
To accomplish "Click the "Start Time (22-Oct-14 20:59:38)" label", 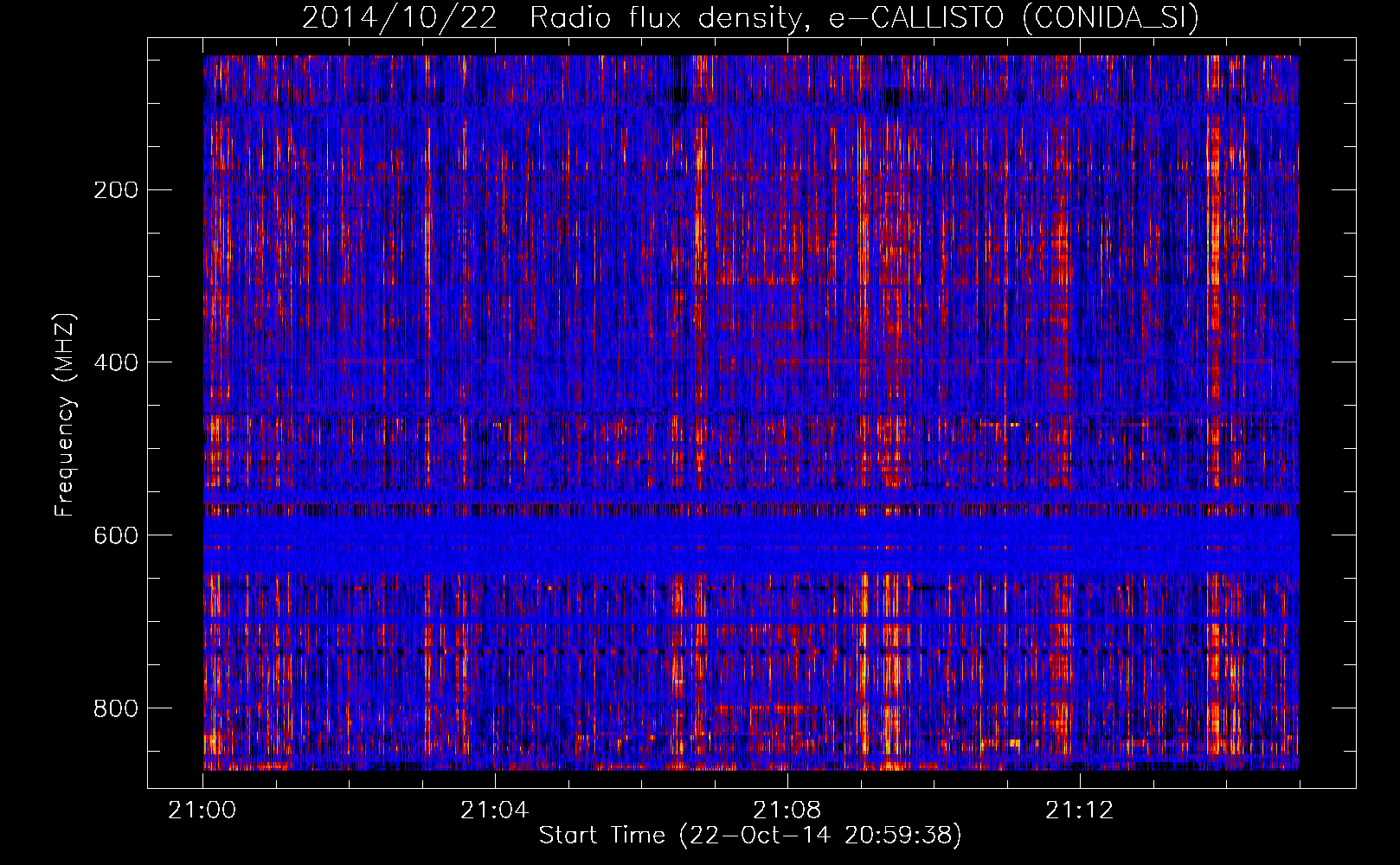I will click(x=750, y=836).
